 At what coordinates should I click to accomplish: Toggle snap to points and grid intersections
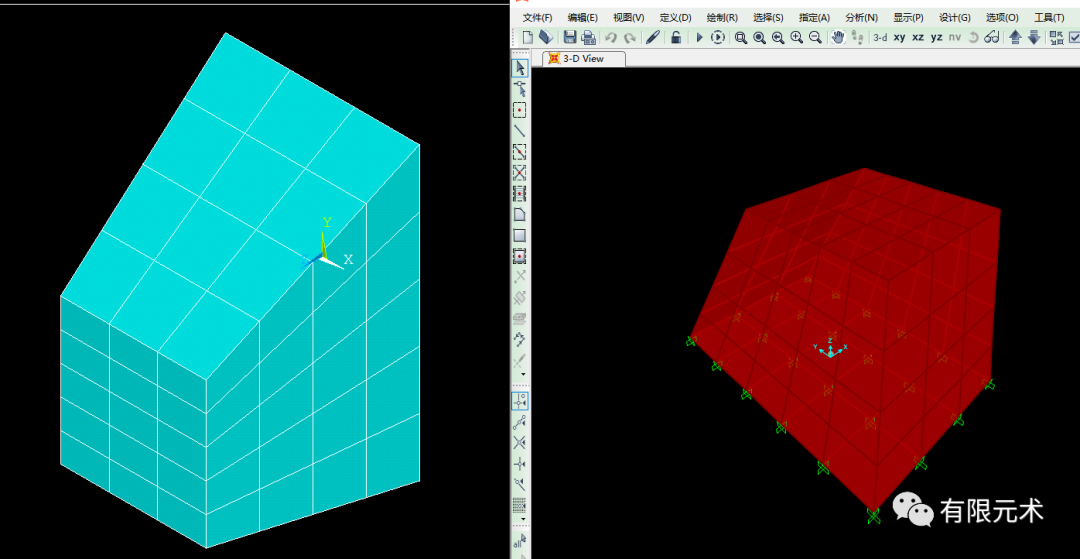tap(520, 400)
